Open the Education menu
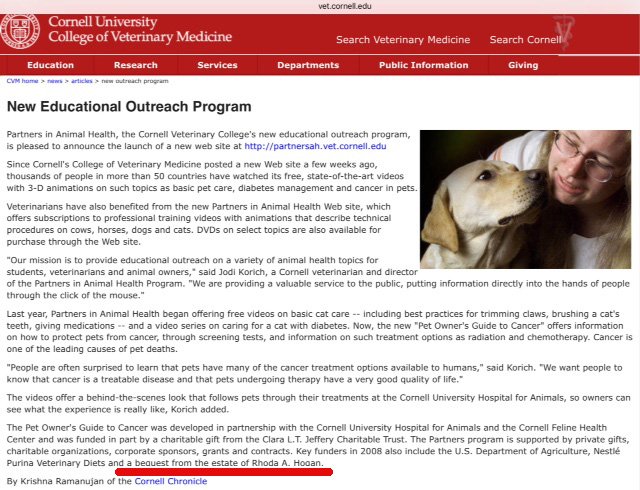This screenshot has width=640, height=490. pos(51,65)
